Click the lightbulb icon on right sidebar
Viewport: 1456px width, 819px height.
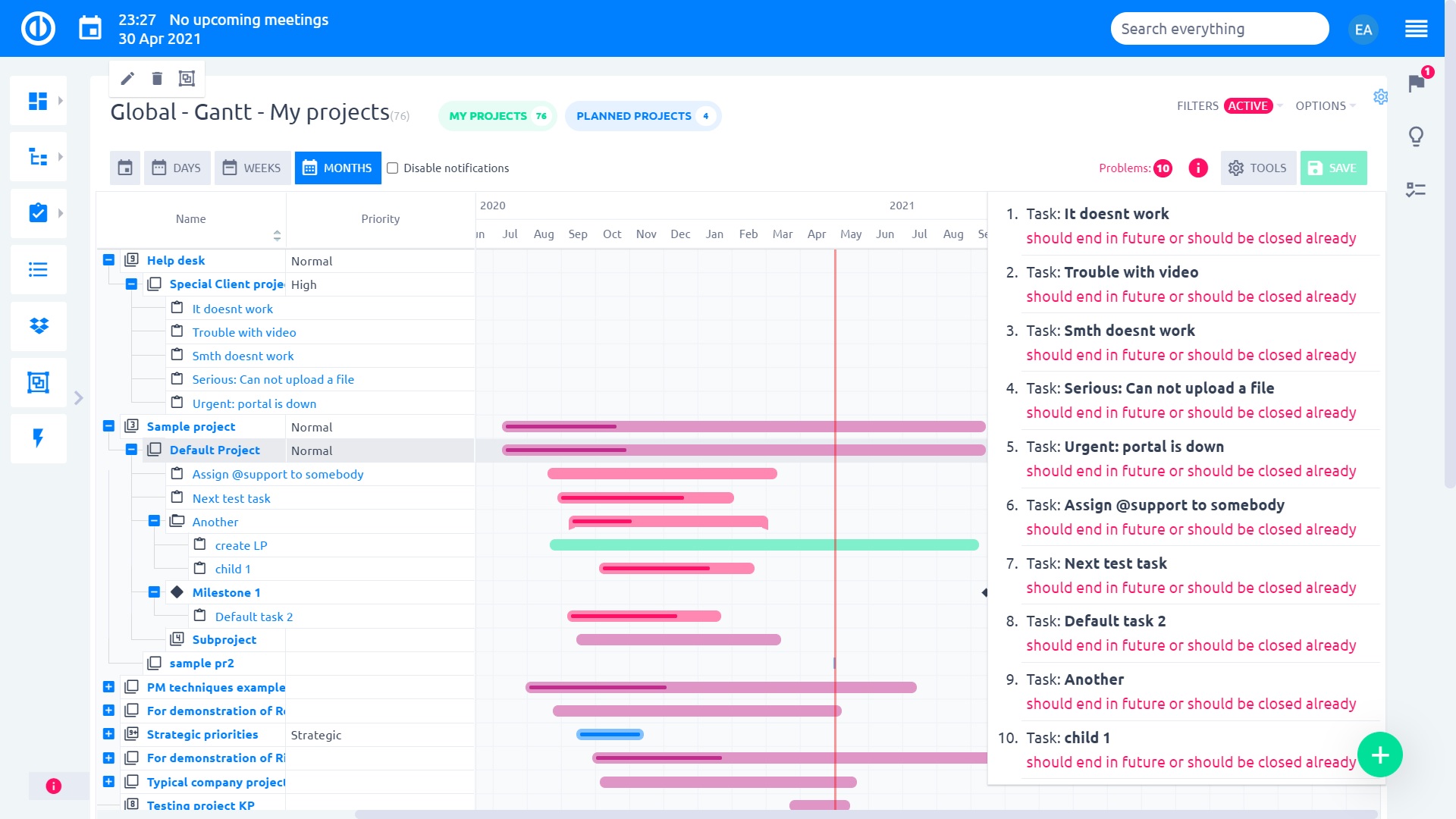[1416, 136]
